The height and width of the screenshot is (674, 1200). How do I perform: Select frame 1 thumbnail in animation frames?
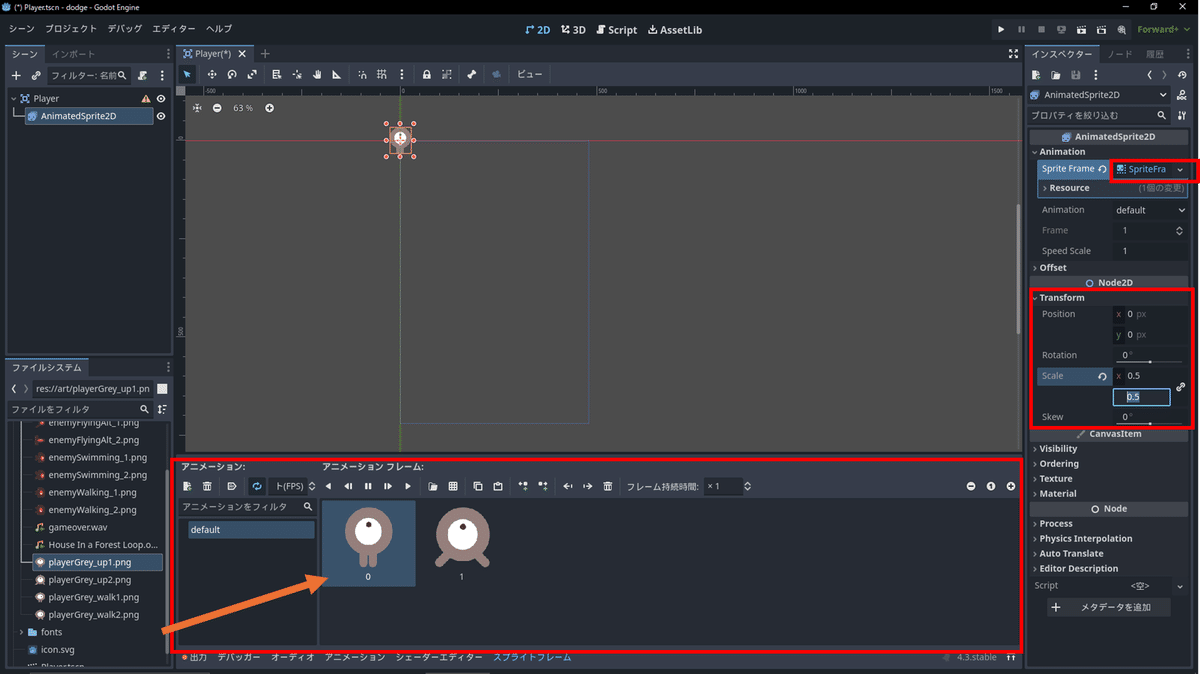click(461, 543)
